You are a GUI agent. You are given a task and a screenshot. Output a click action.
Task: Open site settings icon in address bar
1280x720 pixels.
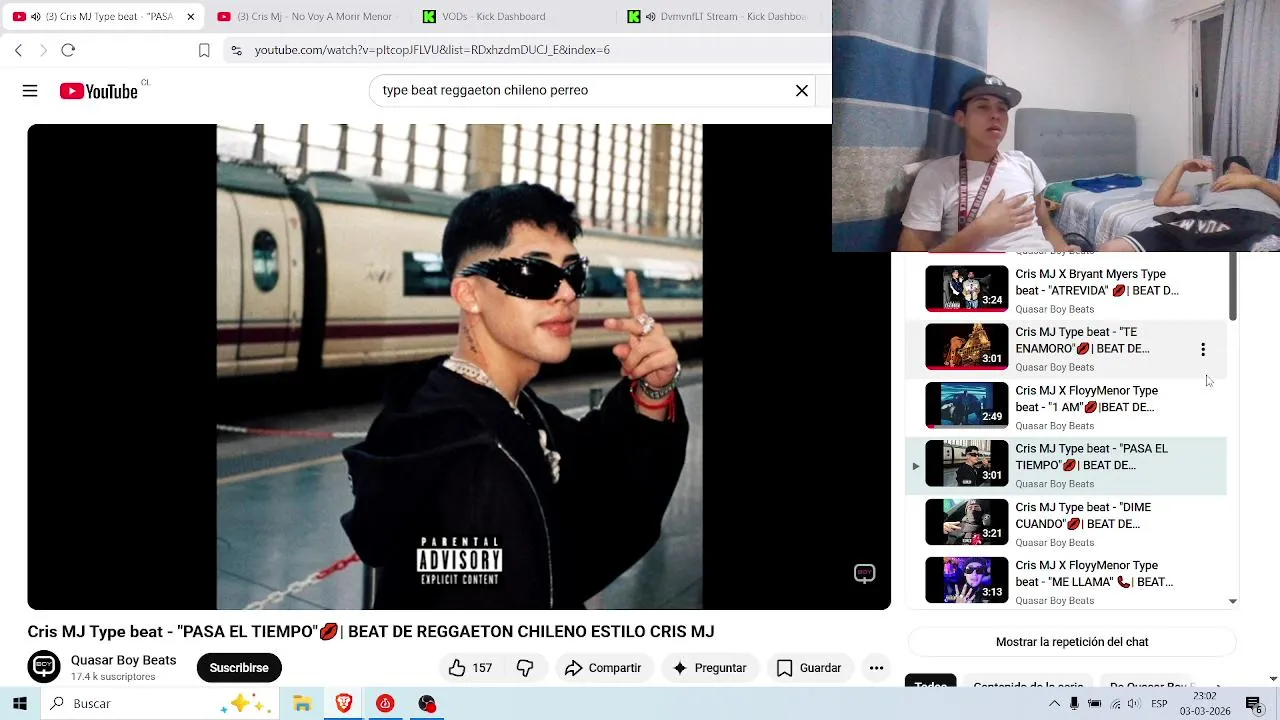click(x=236, y=50)
